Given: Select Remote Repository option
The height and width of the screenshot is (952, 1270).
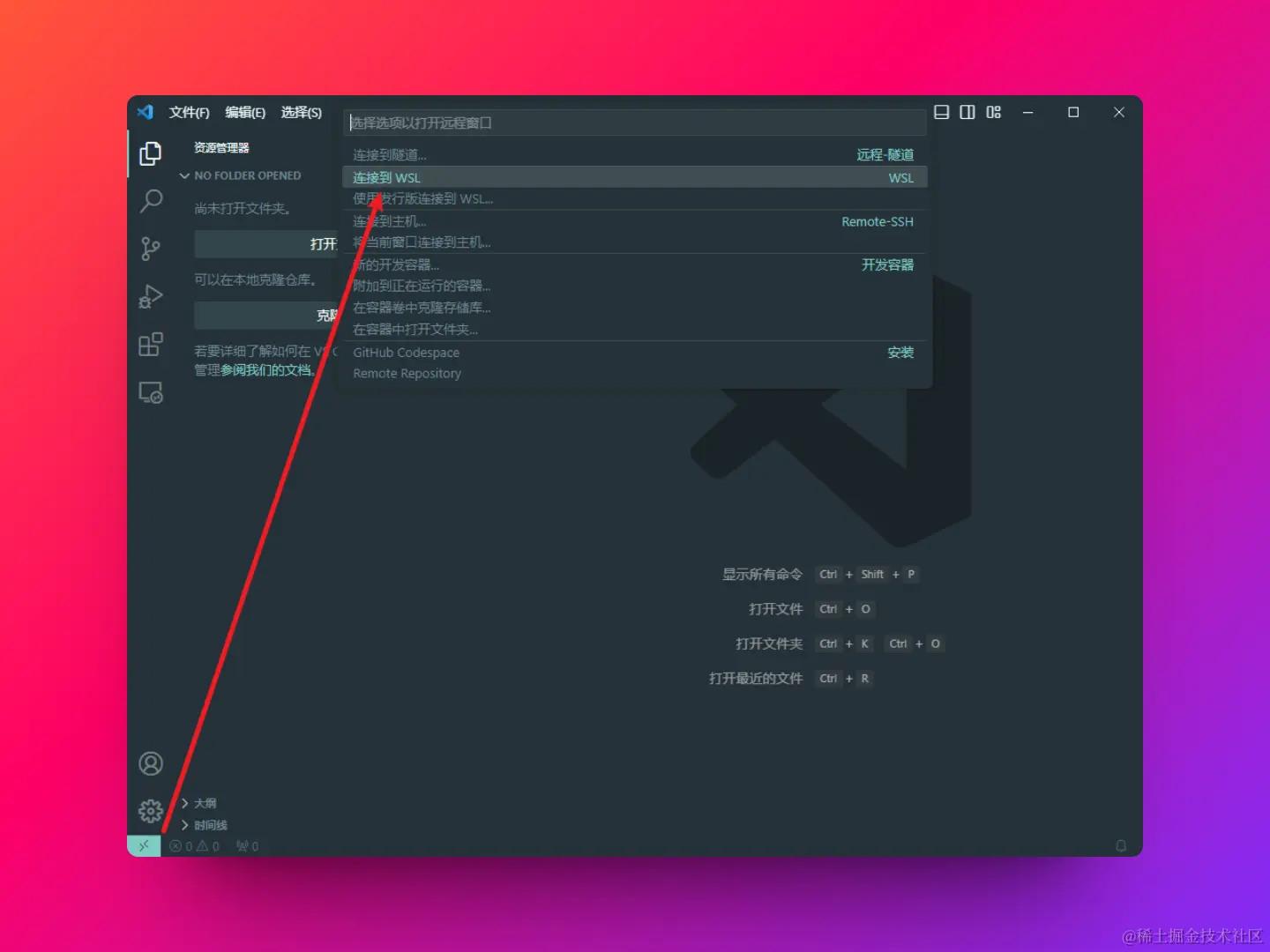Looking at the screenshot, I should coord(634,374).
